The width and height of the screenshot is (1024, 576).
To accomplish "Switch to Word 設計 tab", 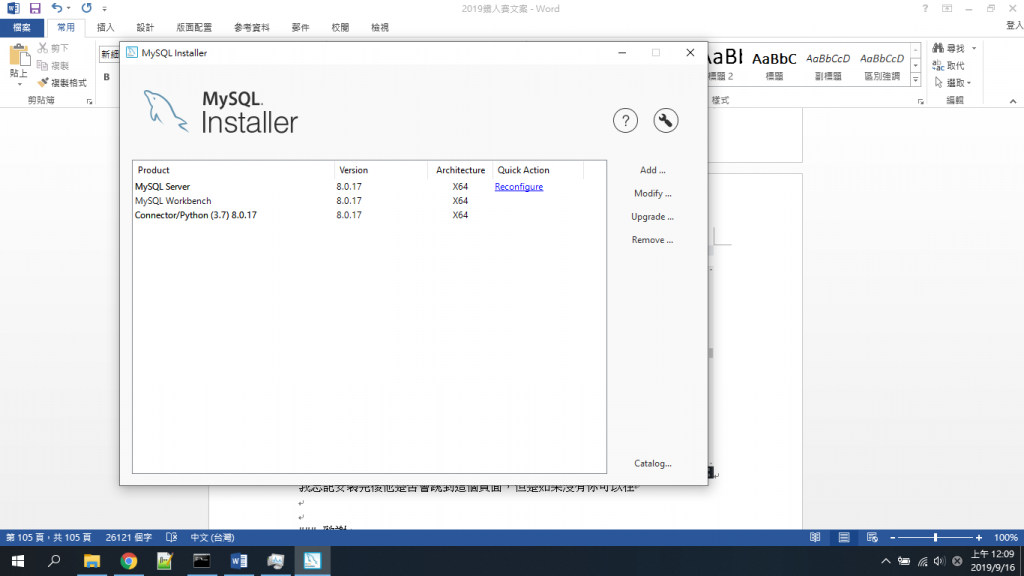I will 145,27.
